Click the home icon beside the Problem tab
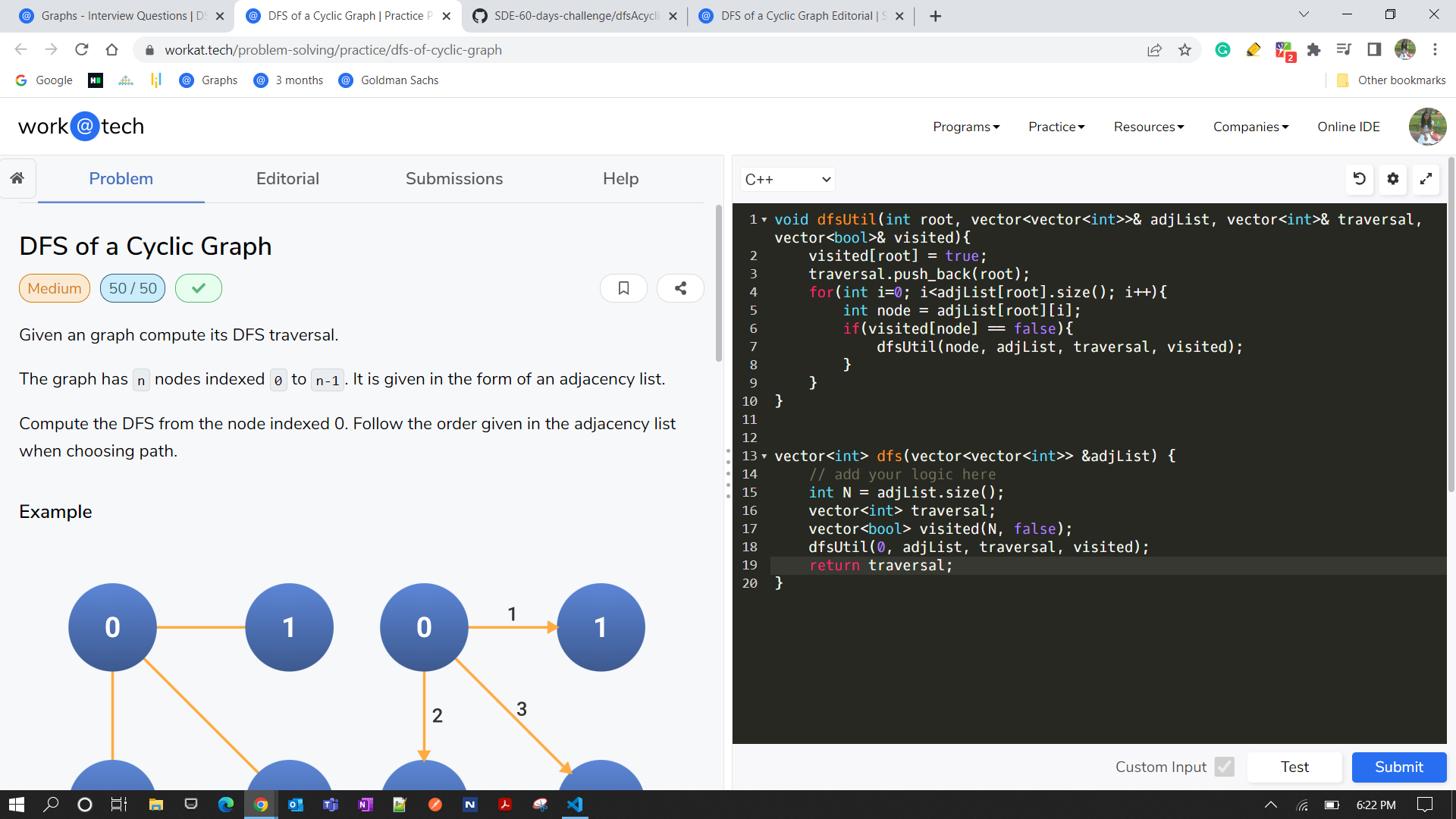 pyautogui.click(x=17, y=178)
